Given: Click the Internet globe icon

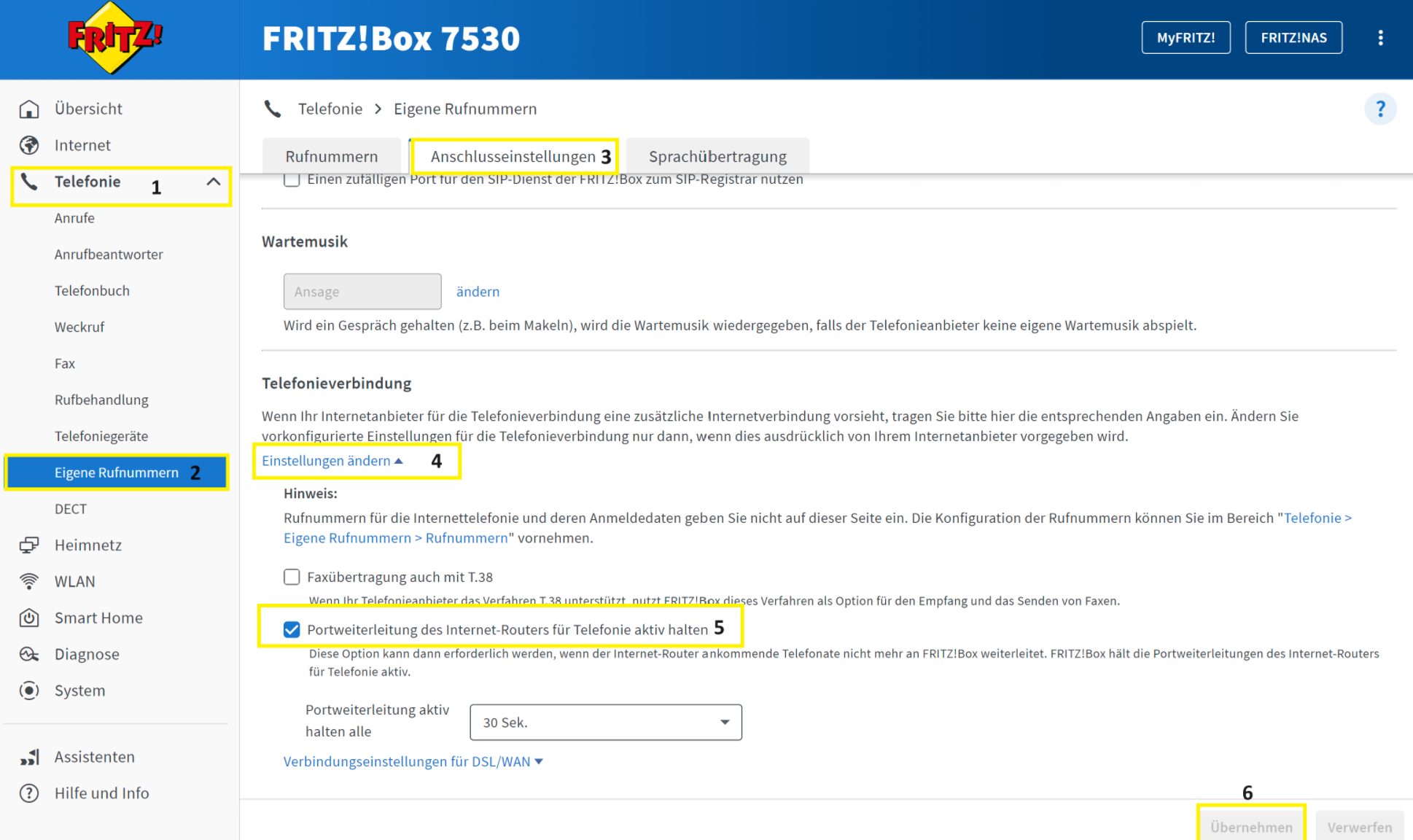Looking at the screenshot, I should 29,145.
